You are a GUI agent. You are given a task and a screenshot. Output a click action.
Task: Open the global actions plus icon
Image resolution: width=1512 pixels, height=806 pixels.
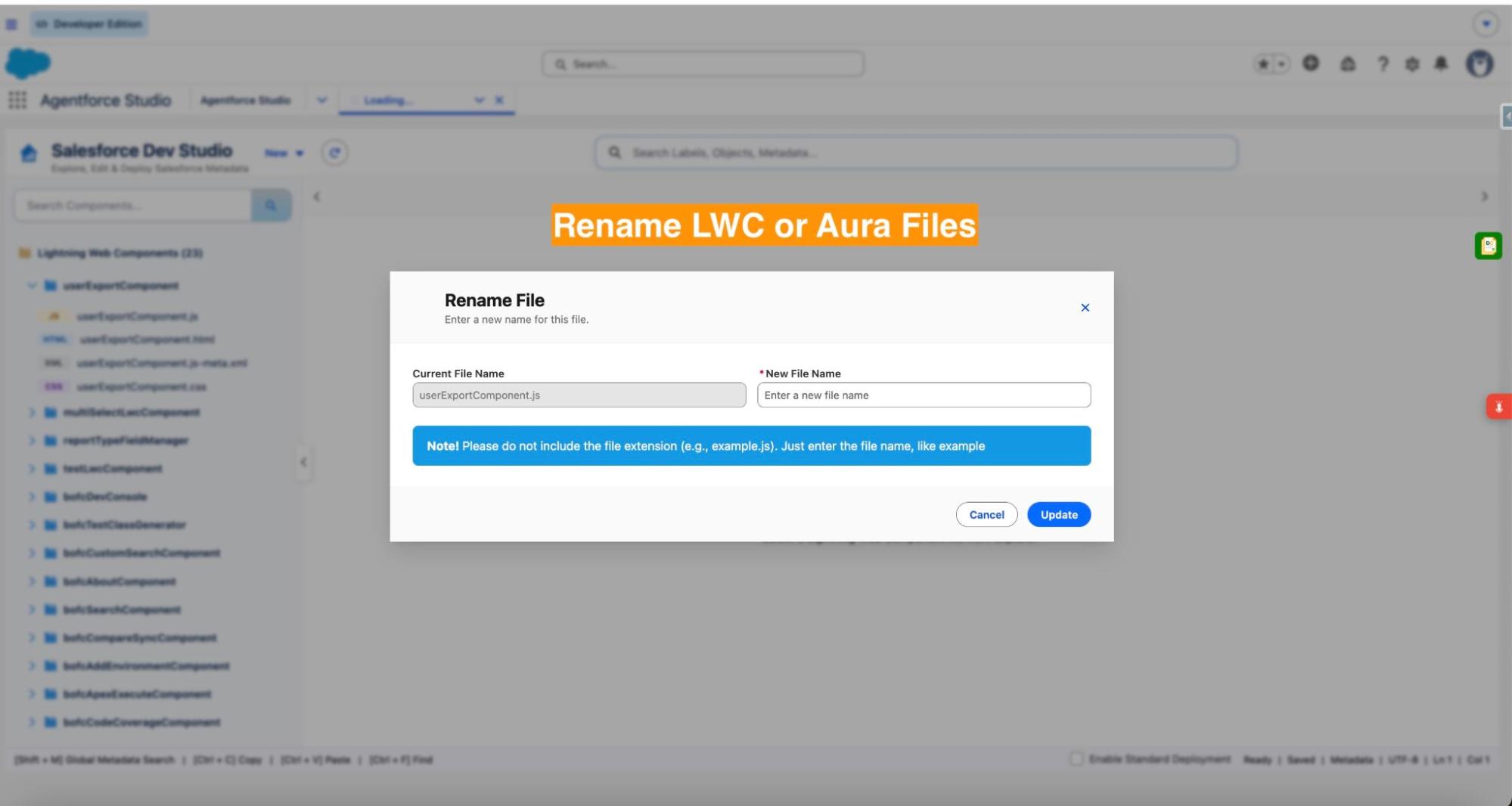click(1311, 64)
